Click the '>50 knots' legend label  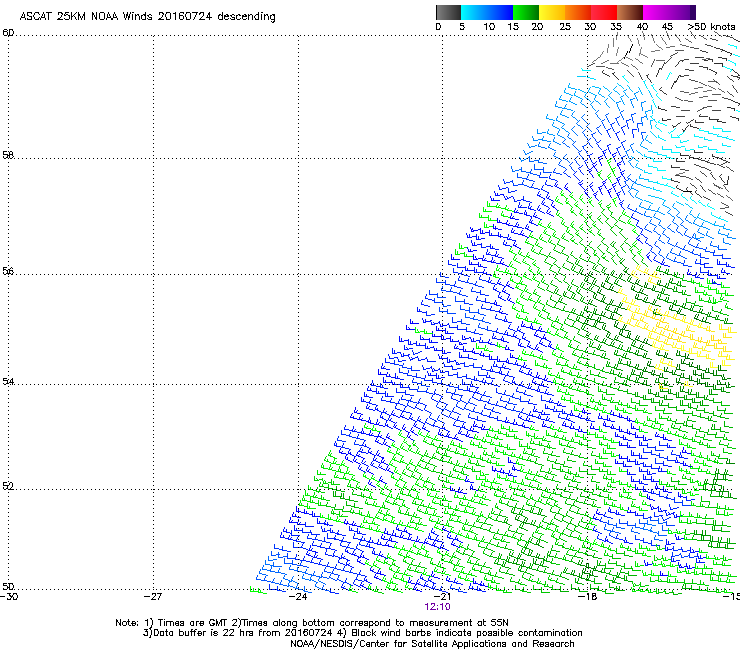(711, 27)
